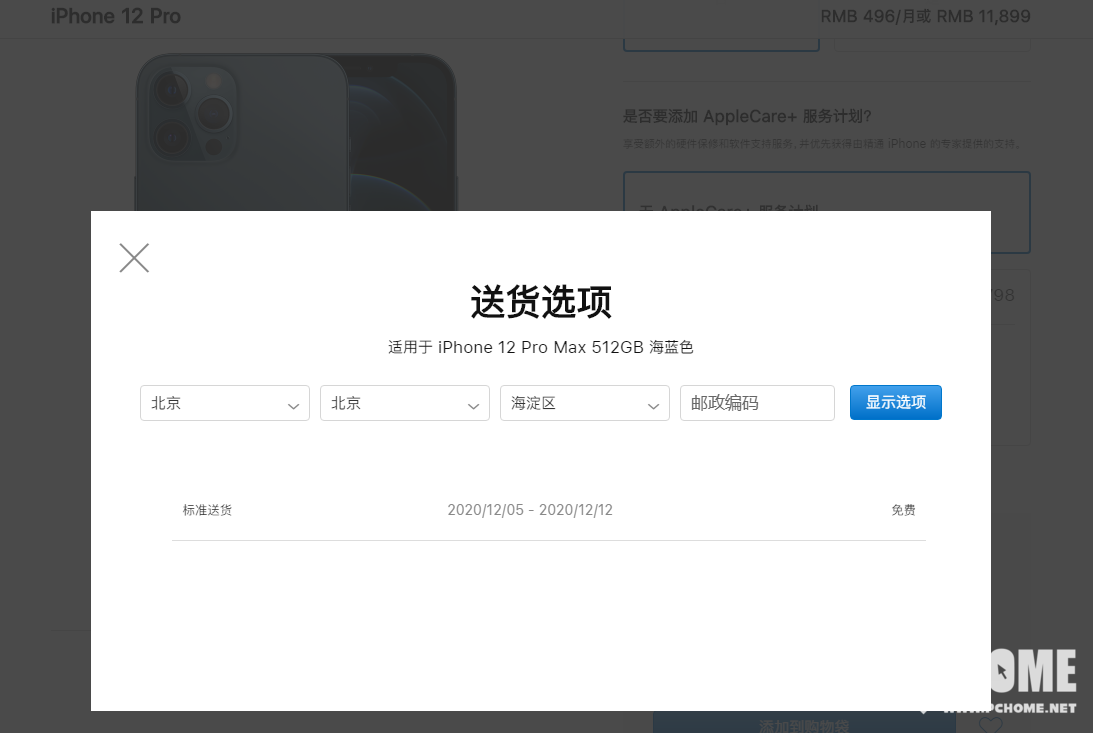This screenshot has height=733, width=1093.
Task: Click the 显示选项 button
Action: click(x=896, y=403)
